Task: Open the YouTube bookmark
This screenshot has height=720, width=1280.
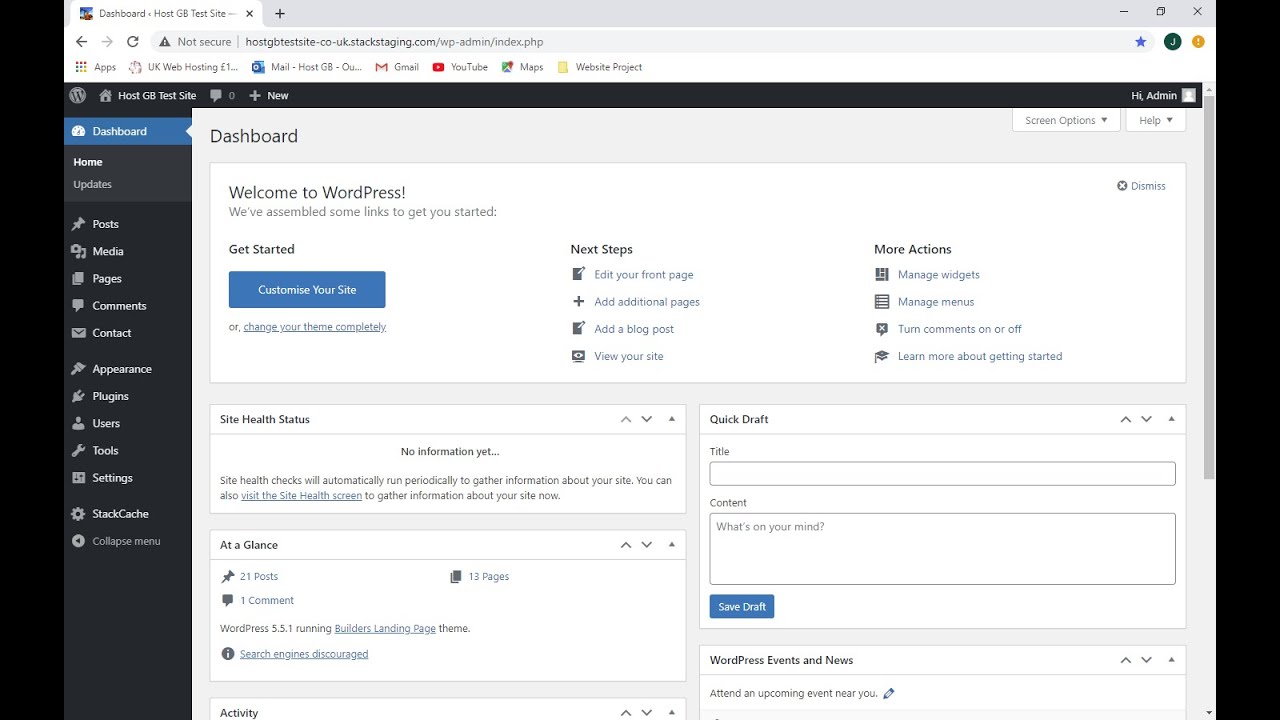Action: (x=460, y=67)
